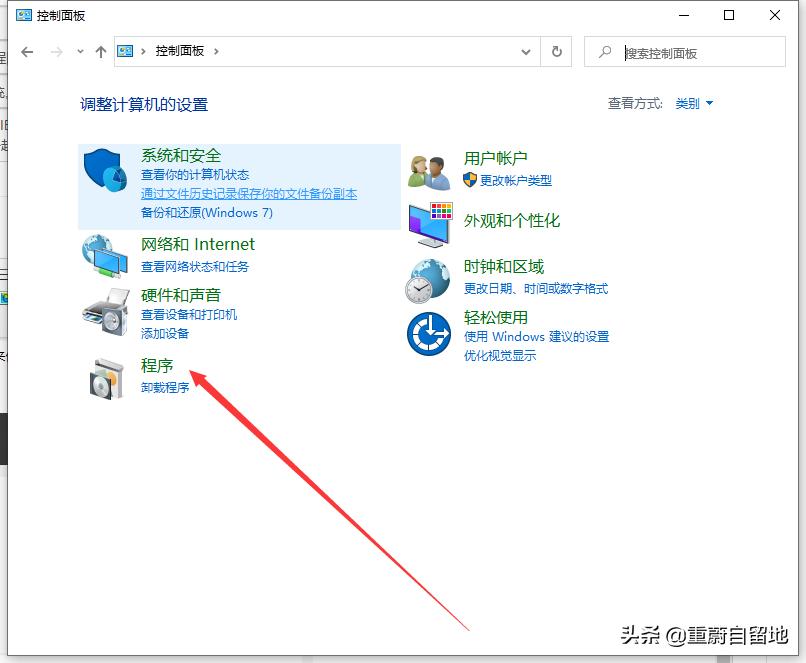Open the 查看方式 类别 dropdown
Viewport: 806px width, 663px height.
[694, 103]
